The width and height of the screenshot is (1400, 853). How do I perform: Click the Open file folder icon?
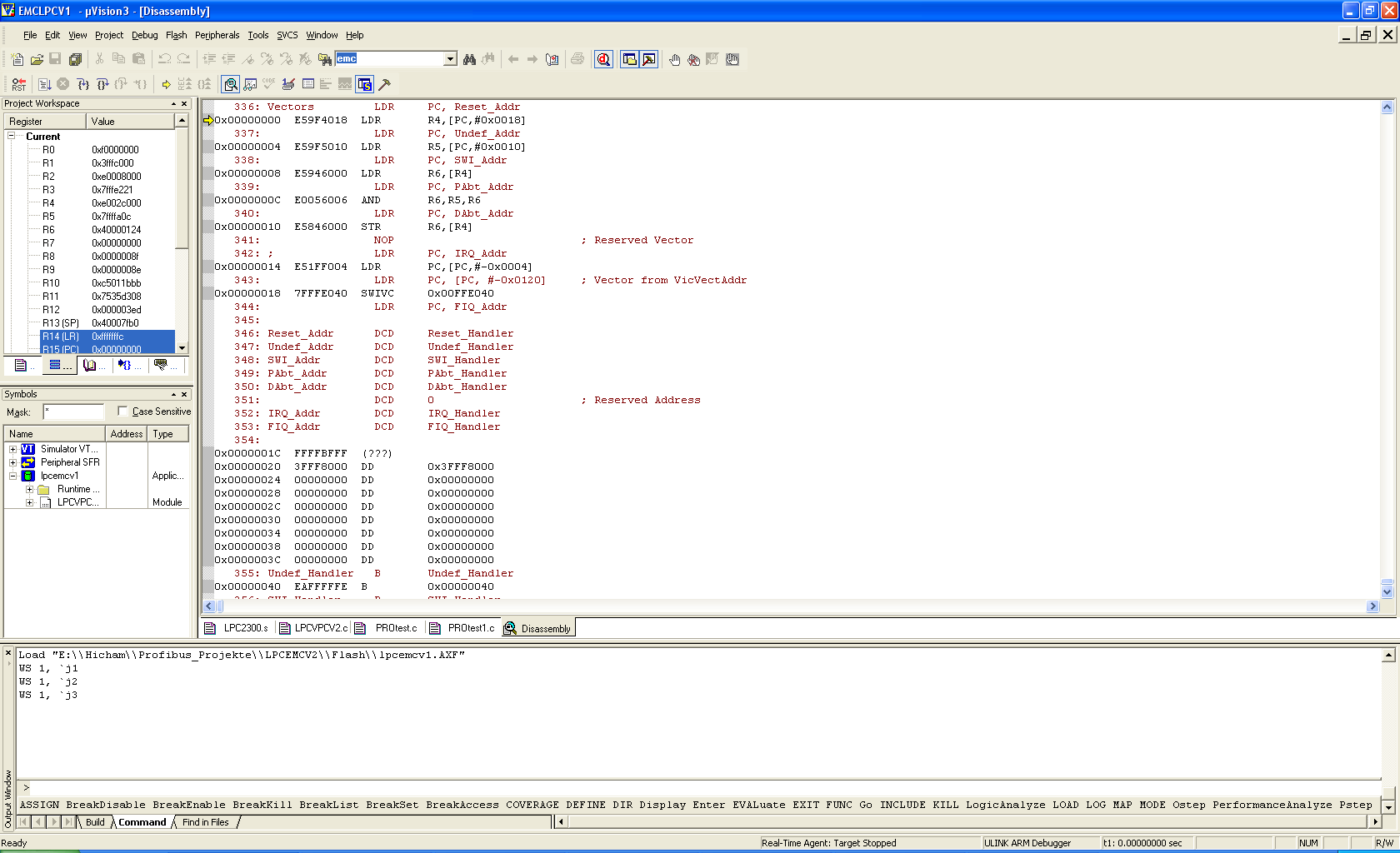pyautogui.click(x=37, y=59)
